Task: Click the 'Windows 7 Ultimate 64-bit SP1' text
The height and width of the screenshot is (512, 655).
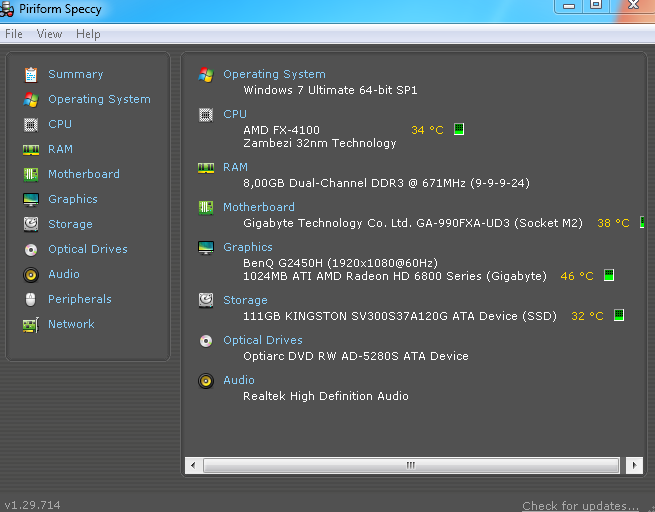Action: point(330,90)
